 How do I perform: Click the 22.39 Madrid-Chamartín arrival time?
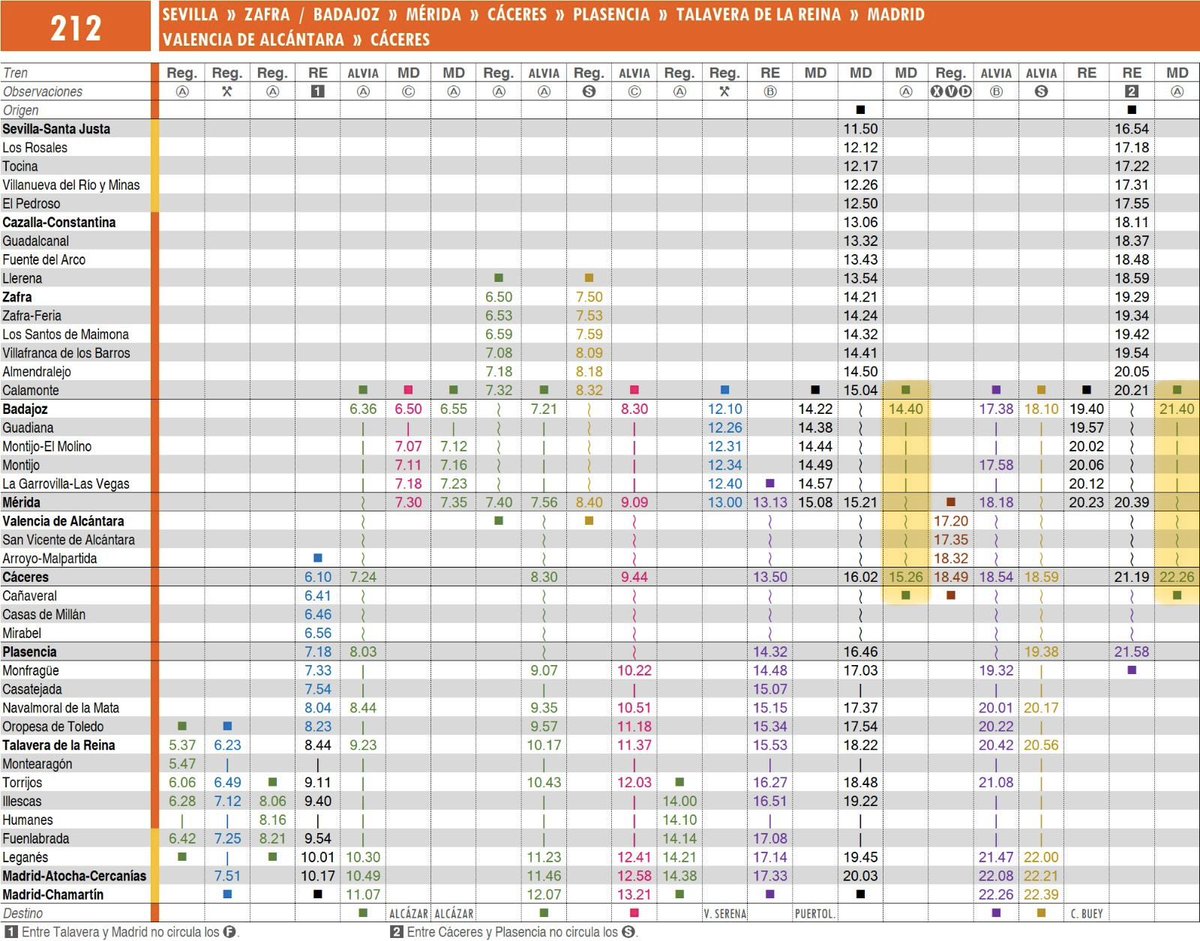coord(1041,894)
